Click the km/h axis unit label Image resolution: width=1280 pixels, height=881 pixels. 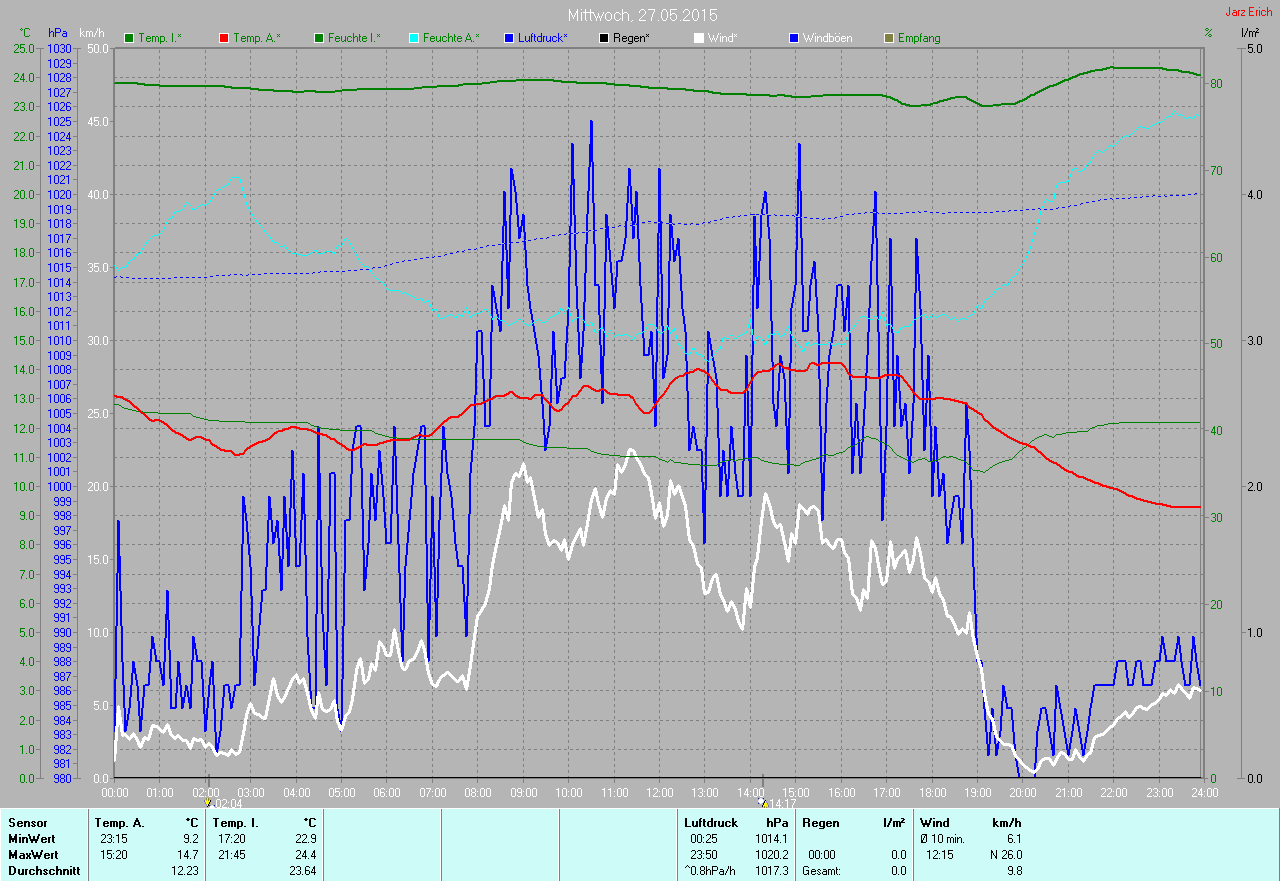(92, 33)
